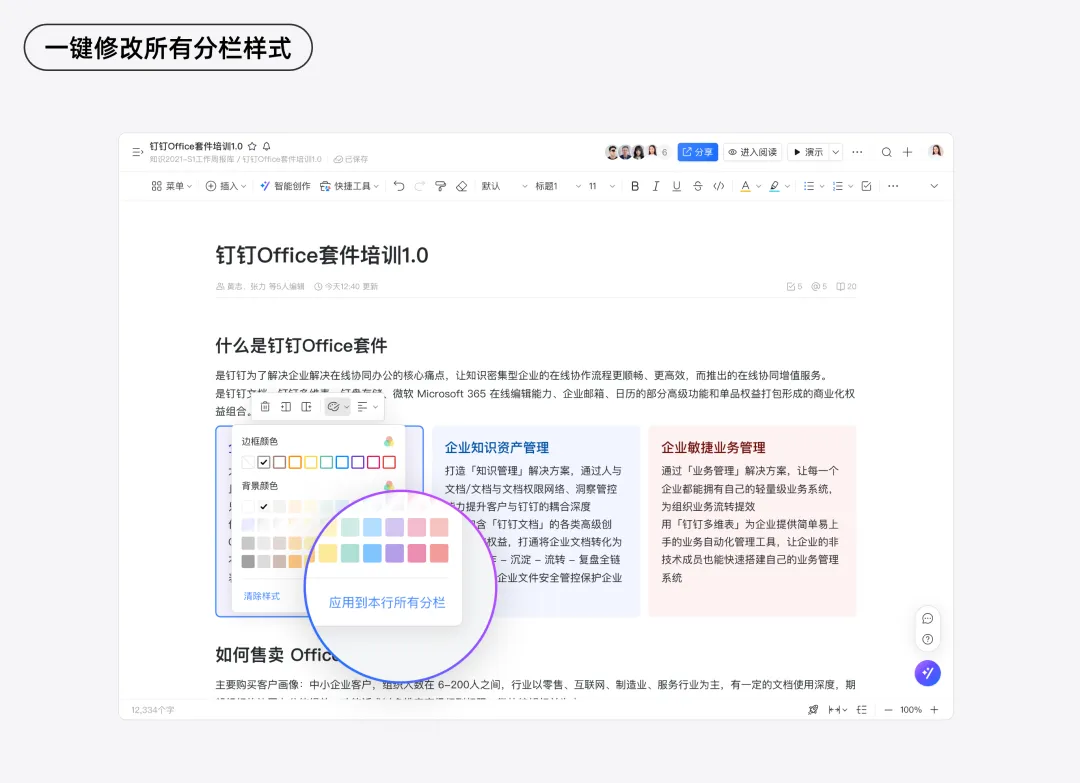Insert a checkbox task list
Viewport: 1080px width, 783px height.
point(866,186)
